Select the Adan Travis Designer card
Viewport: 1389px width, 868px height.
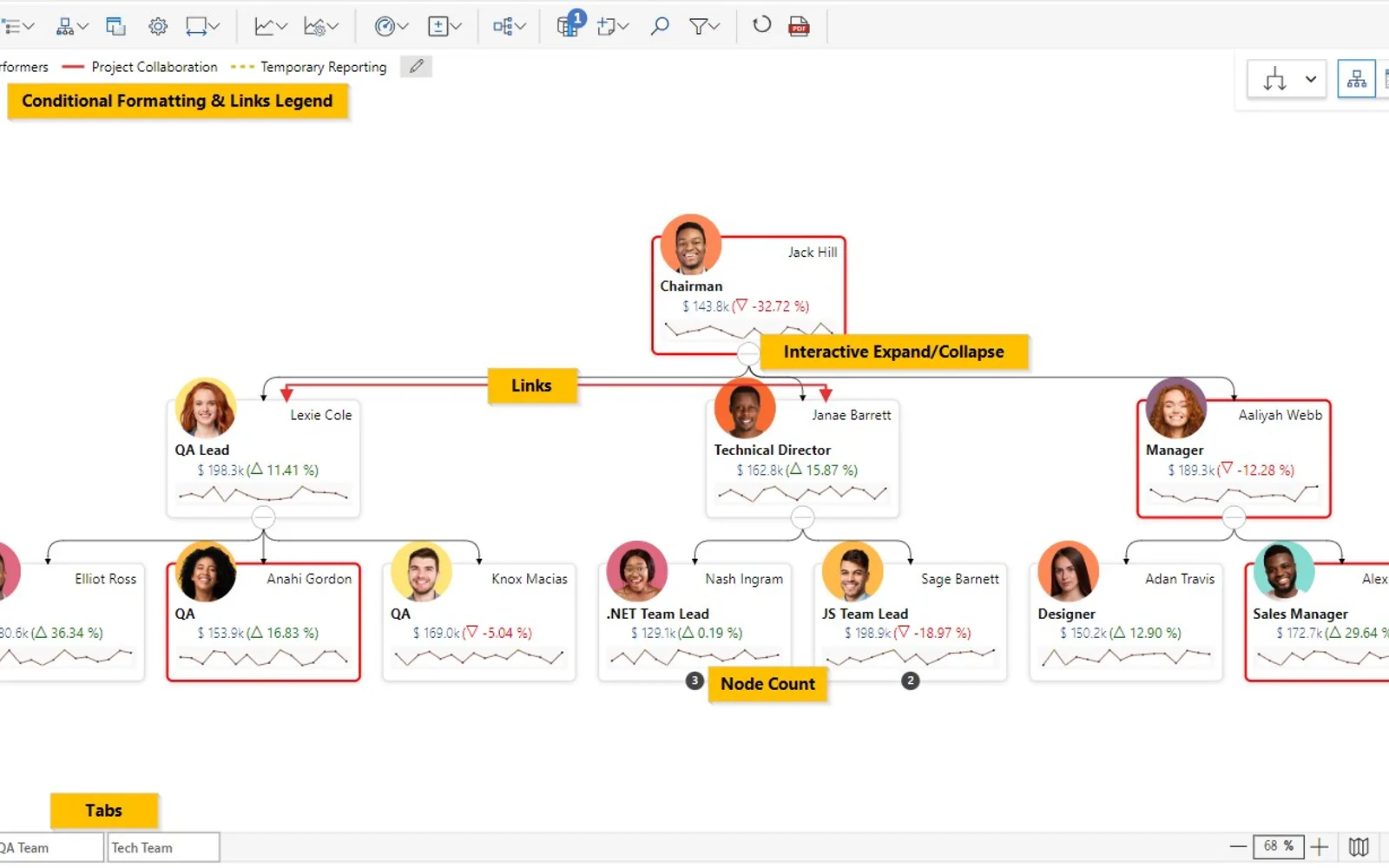coord(1126,621)
